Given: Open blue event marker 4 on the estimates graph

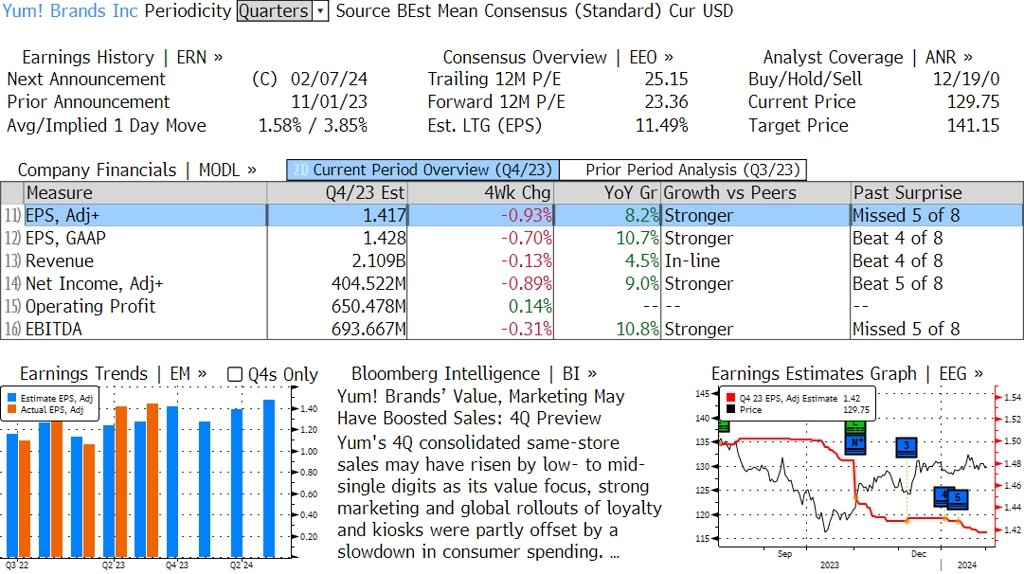Looking at the screenshot, I should click(x=942, y=496).
